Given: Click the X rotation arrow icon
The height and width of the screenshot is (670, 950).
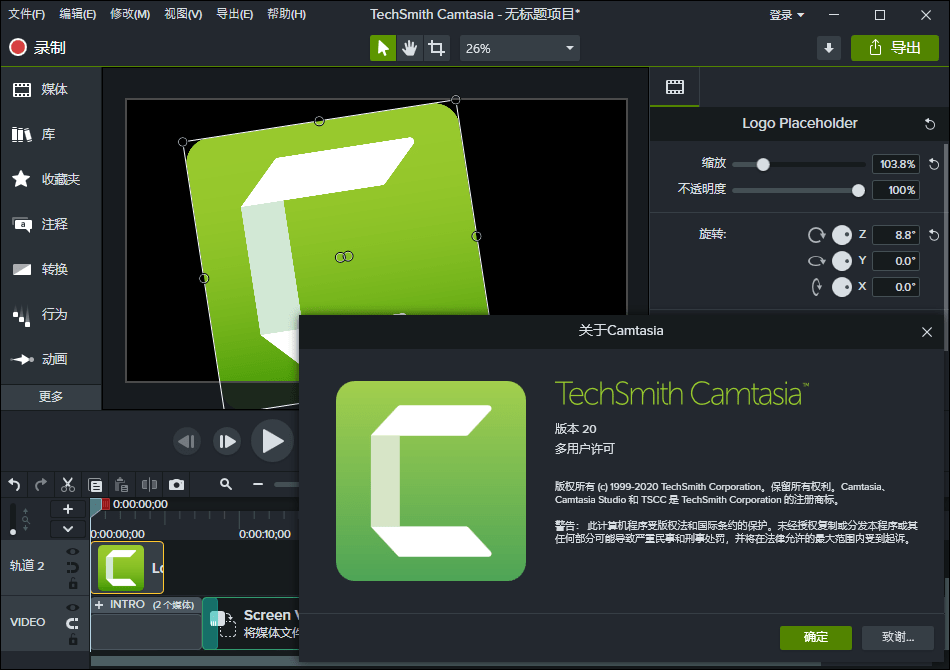Looking at the screenshot, I should pyautogui.click(x=817, y=287).
